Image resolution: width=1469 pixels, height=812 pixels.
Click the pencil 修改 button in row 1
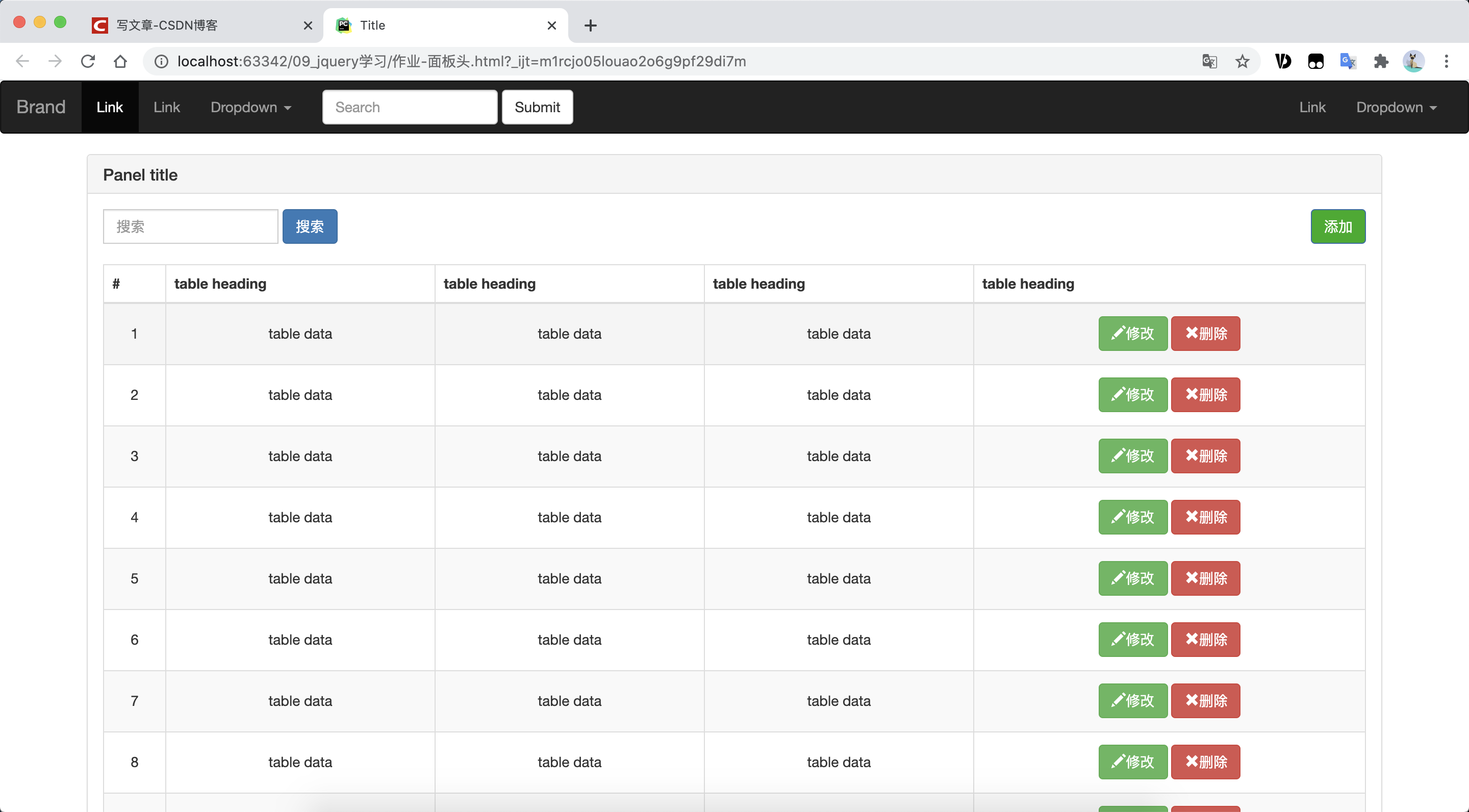click(1132, 334)
